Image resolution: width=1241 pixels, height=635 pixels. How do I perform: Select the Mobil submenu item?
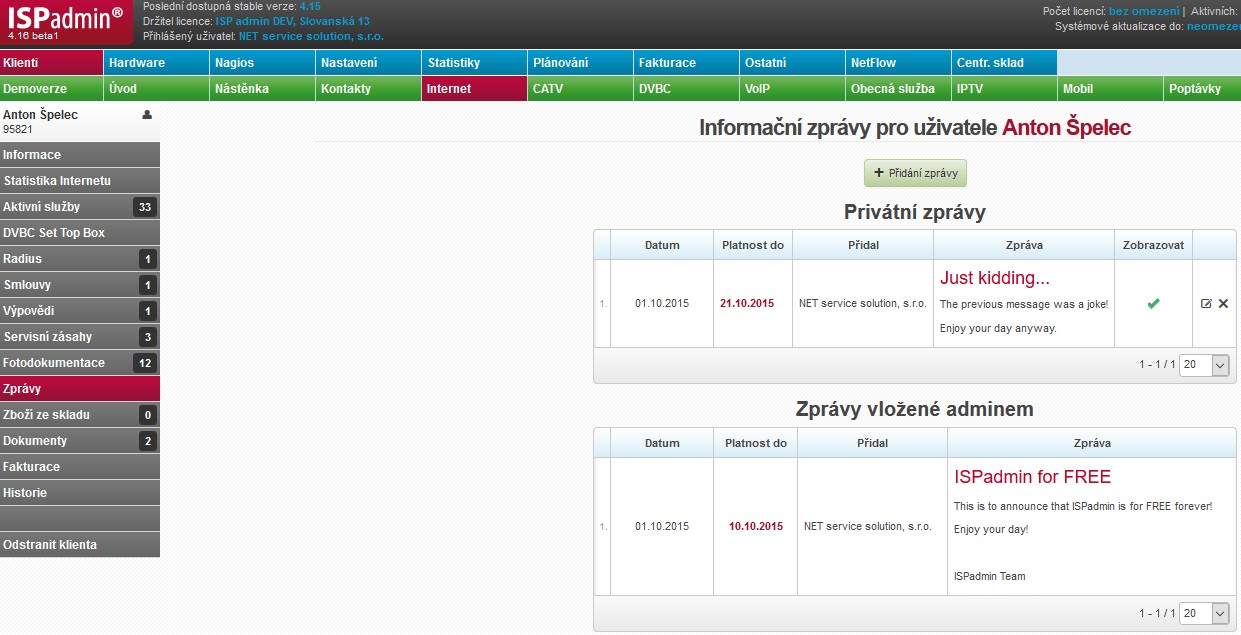click(x=1111, y=88)
